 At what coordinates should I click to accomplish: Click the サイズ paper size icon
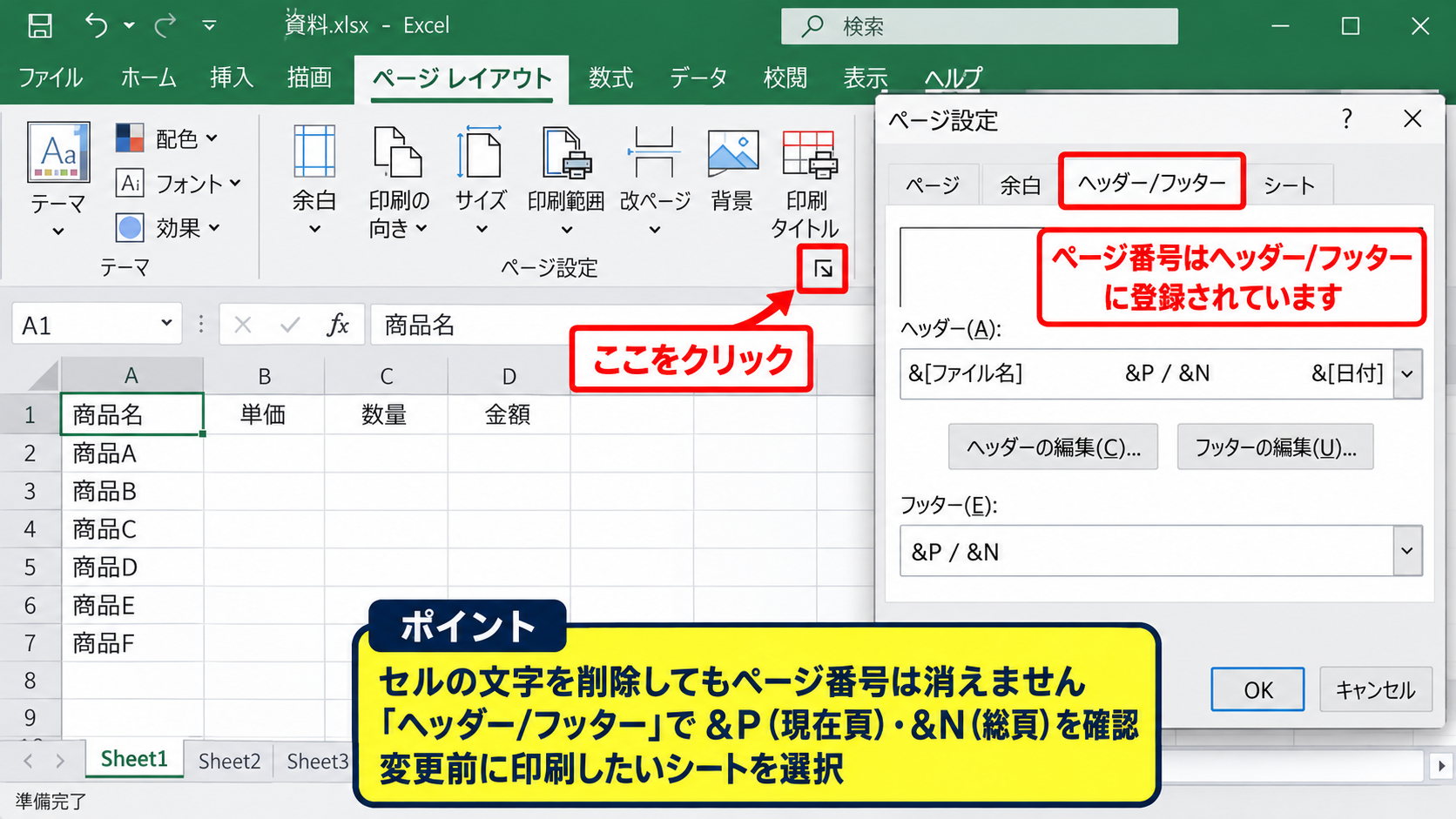pos(480,152)
